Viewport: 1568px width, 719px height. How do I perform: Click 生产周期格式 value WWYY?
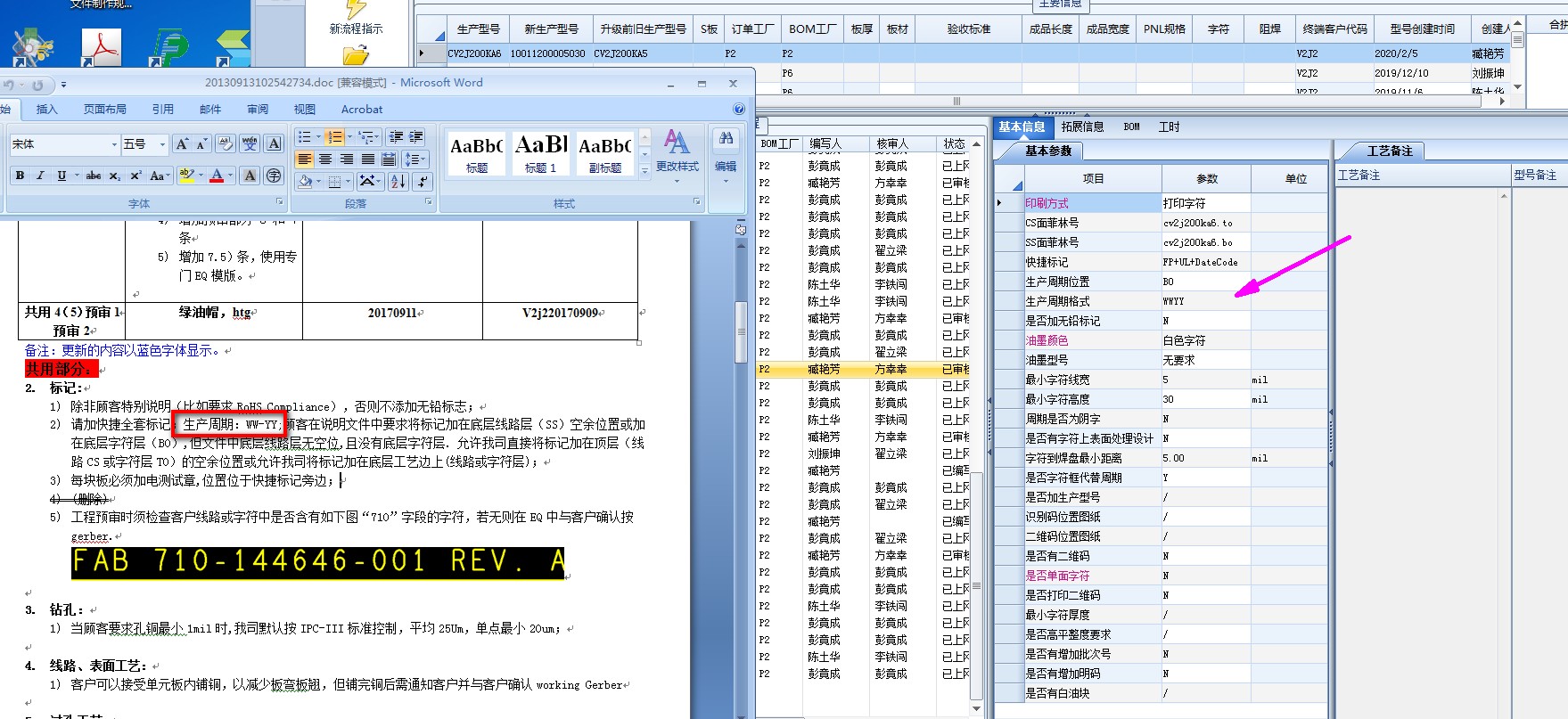coord(1206,301)
